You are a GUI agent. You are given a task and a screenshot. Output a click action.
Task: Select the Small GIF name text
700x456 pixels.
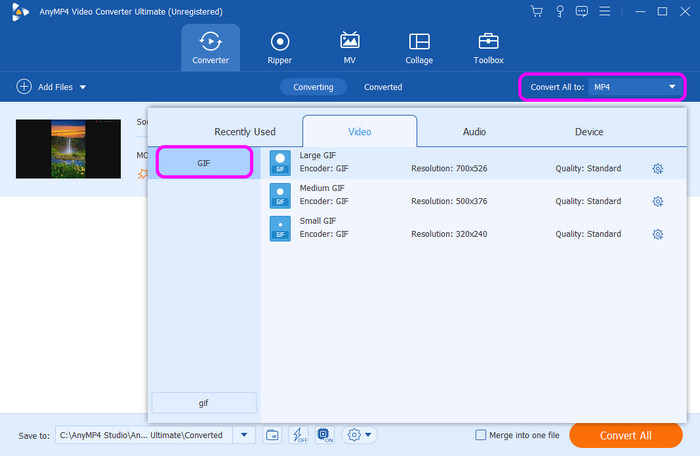click(x=317, y=221)
